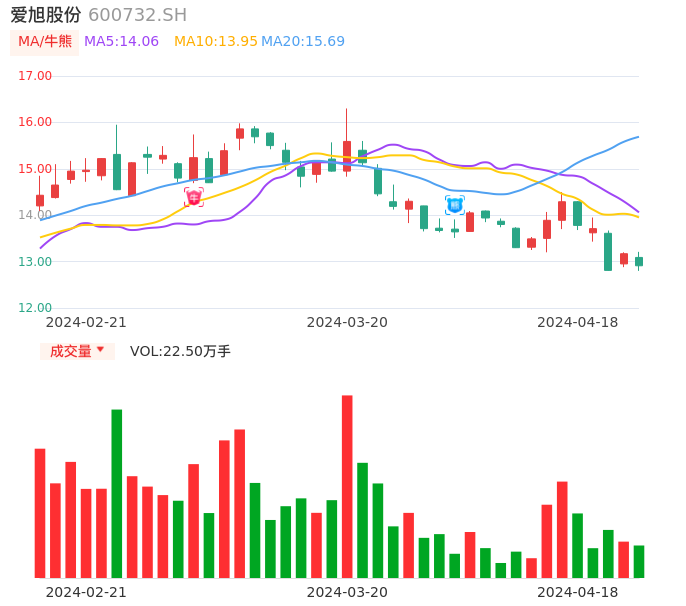The image size is (686, 606).
Task: Click the blue bear marker on chart
Action: 455,205
